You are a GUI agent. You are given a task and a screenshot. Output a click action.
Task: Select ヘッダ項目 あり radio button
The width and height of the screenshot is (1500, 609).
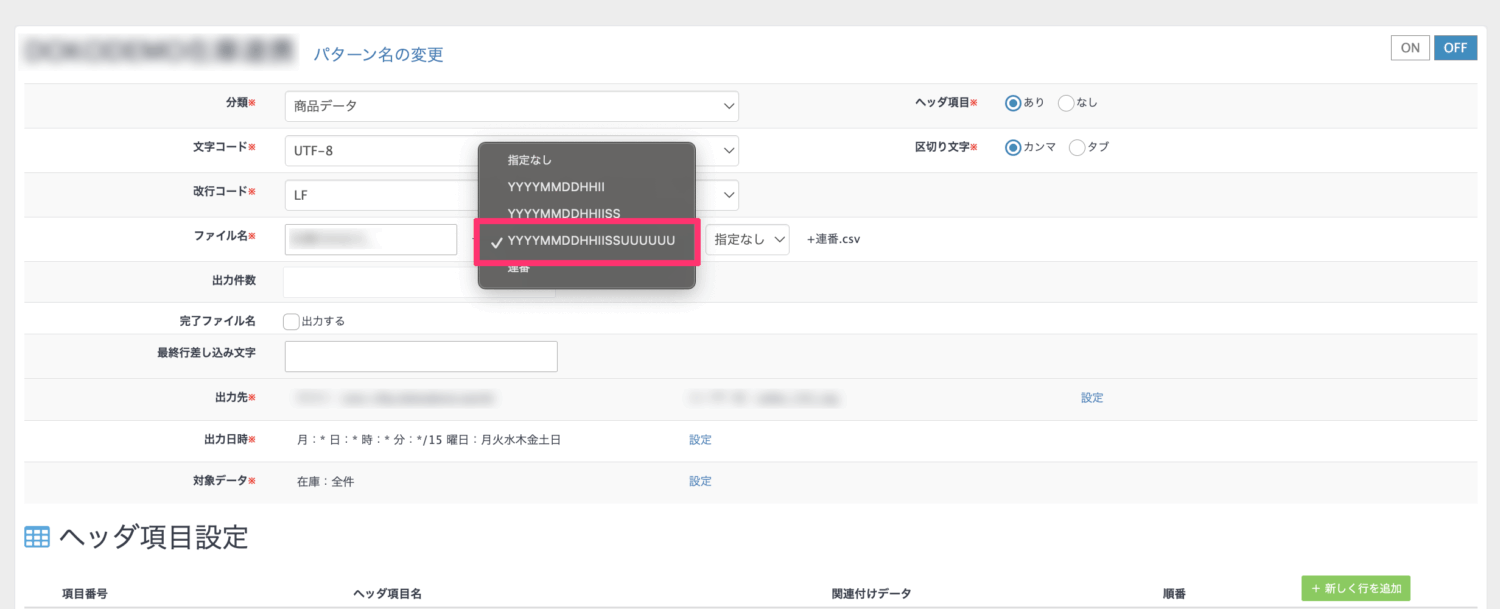coord(1013,103)
